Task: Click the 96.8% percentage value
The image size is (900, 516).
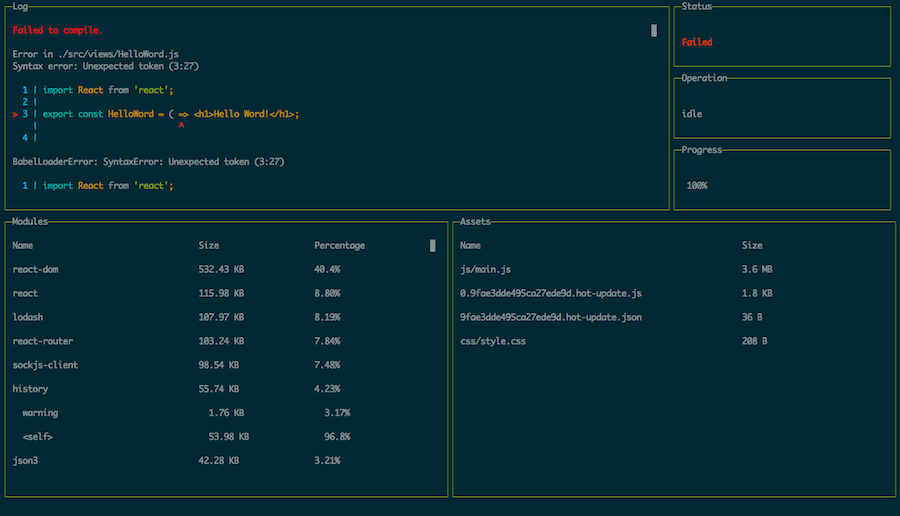Action: tap(337, 437)
